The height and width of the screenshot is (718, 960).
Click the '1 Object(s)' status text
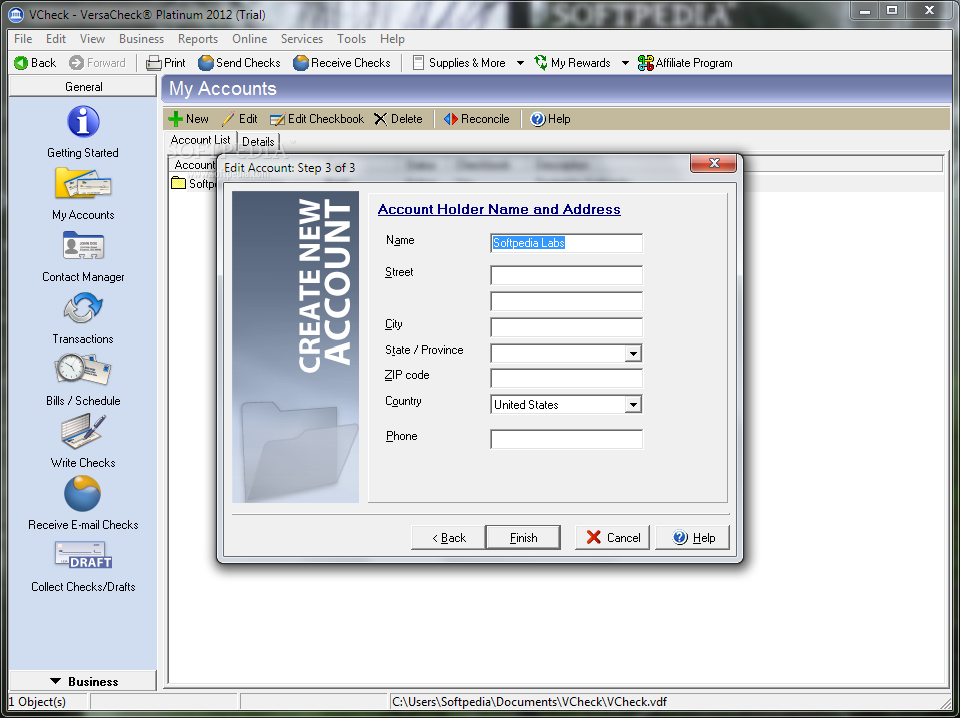(x=37, y=701)
